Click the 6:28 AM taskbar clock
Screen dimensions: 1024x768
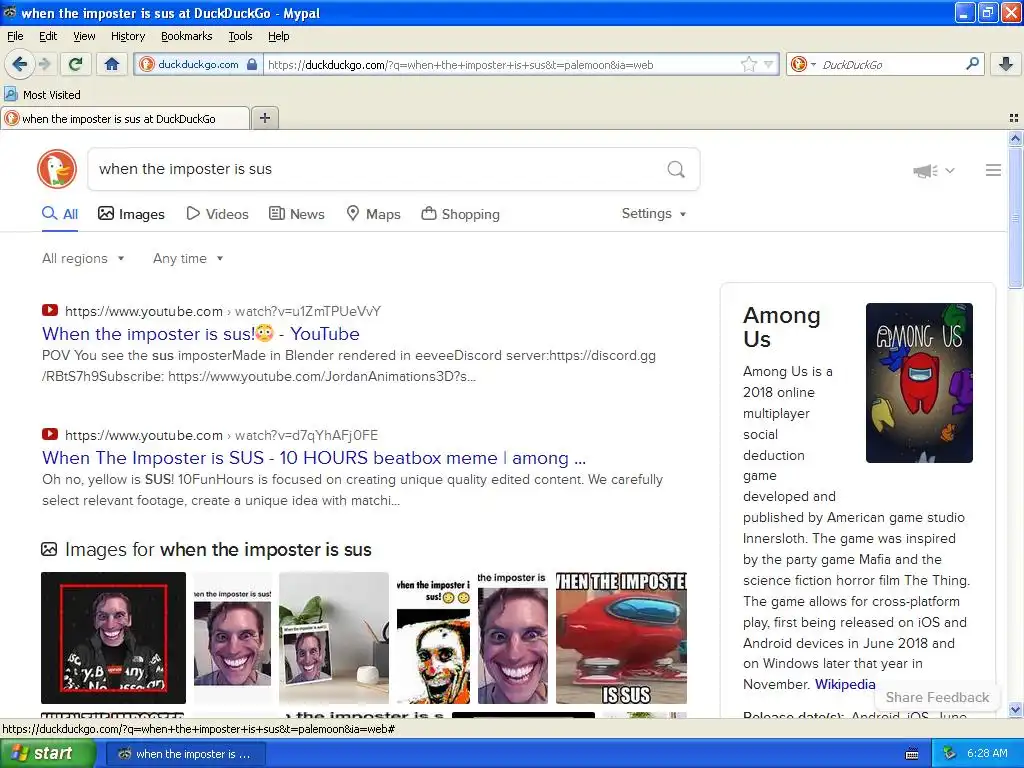tap(987, 754)
